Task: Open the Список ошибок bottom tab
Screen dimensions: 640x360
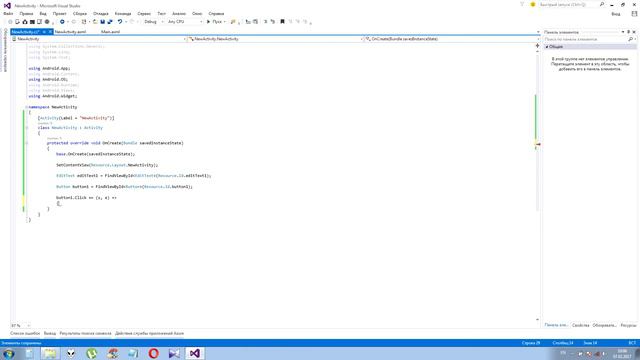Action: point(25,333)
